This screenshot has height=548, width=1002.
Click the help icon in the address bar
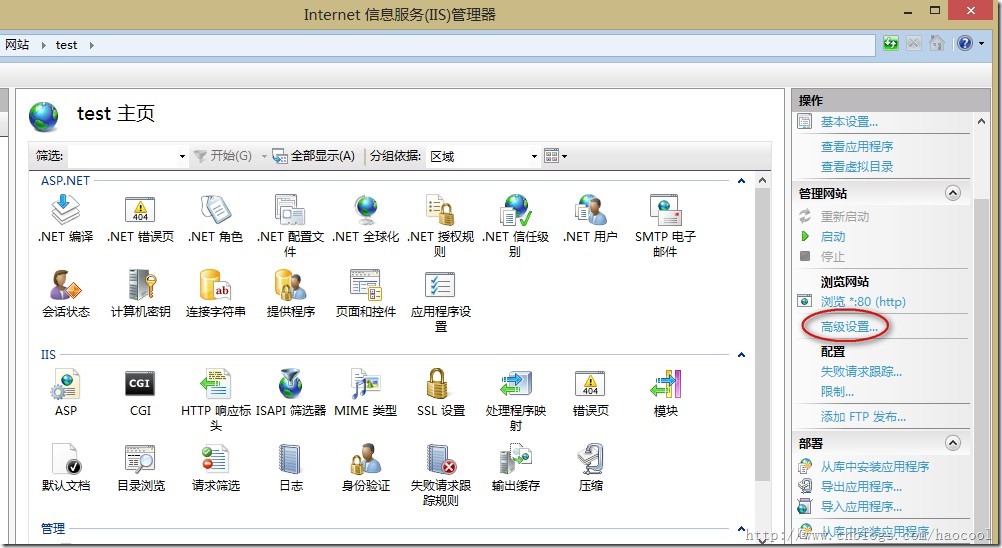(x=964, y=44)
